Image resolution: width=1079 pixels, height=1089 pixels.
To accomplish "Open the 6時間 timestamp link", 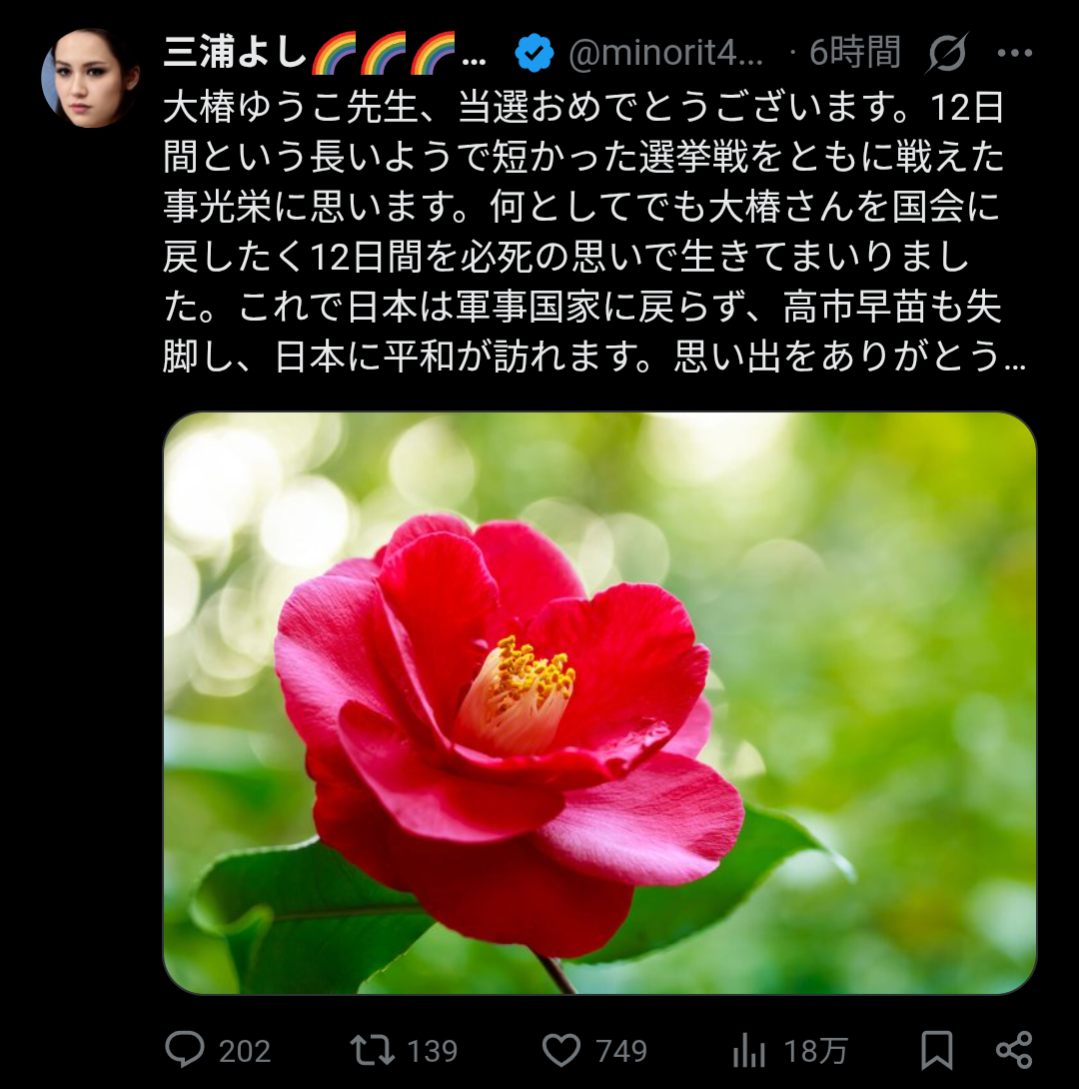I will point(855,53).
